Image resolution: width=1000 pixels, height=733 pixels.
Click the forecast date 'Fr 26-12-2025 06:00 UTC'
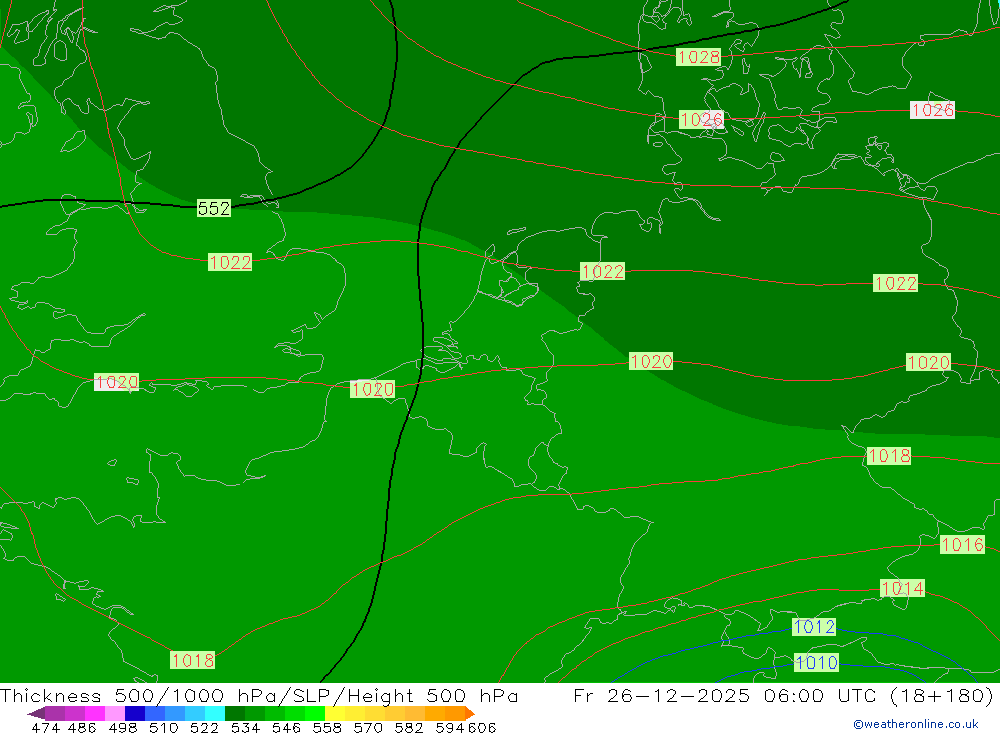tap(727, 695)
